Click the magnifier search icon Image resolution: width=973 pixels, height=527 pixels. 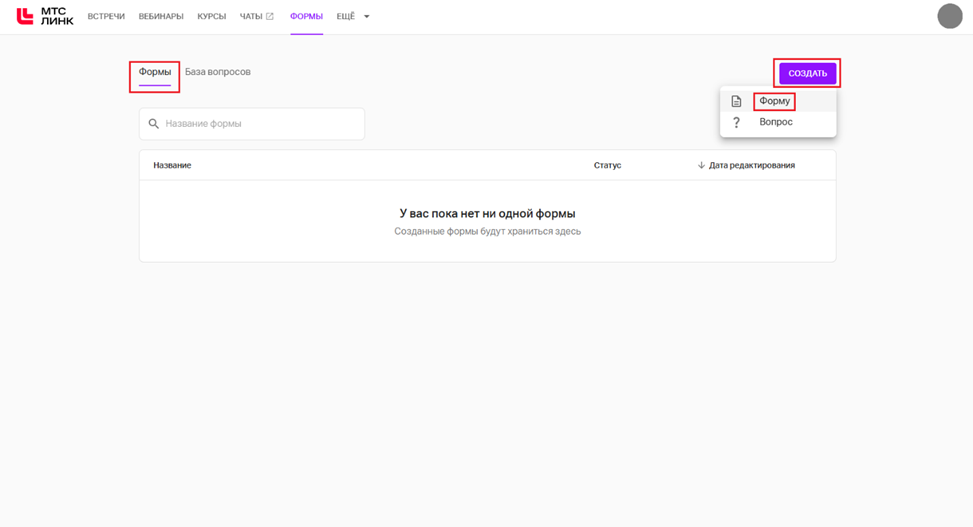[154, 124]
